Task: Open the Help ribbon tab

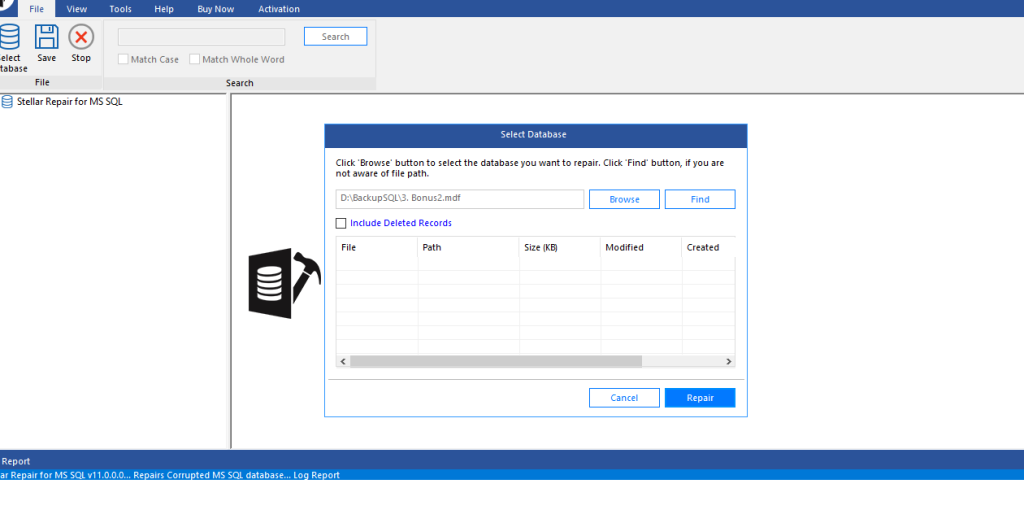Action: (x=164, y=9)
